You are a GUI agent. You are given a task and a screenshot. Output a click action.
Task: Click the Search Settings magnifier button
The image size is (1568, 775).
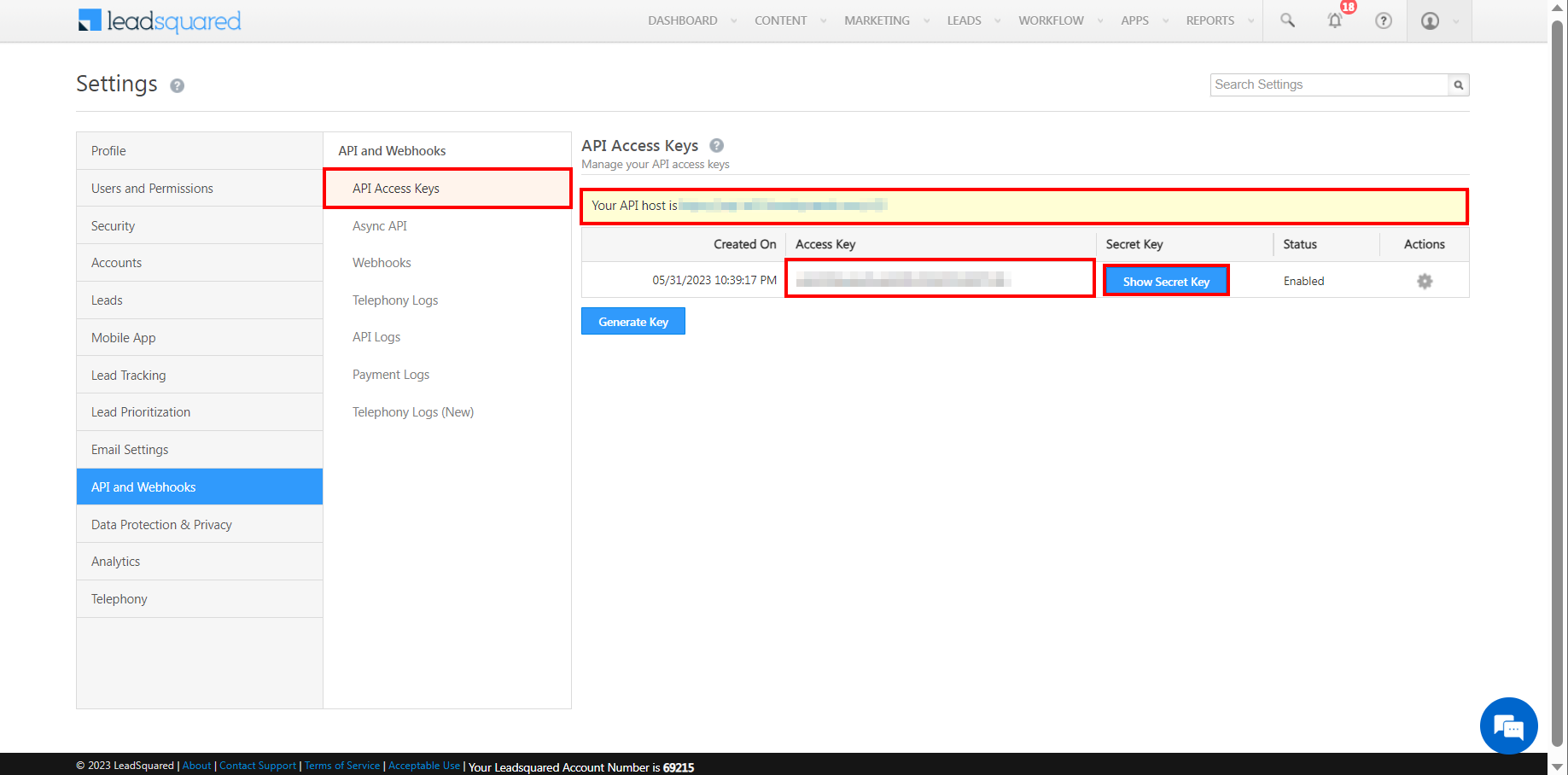(1459, 84)
